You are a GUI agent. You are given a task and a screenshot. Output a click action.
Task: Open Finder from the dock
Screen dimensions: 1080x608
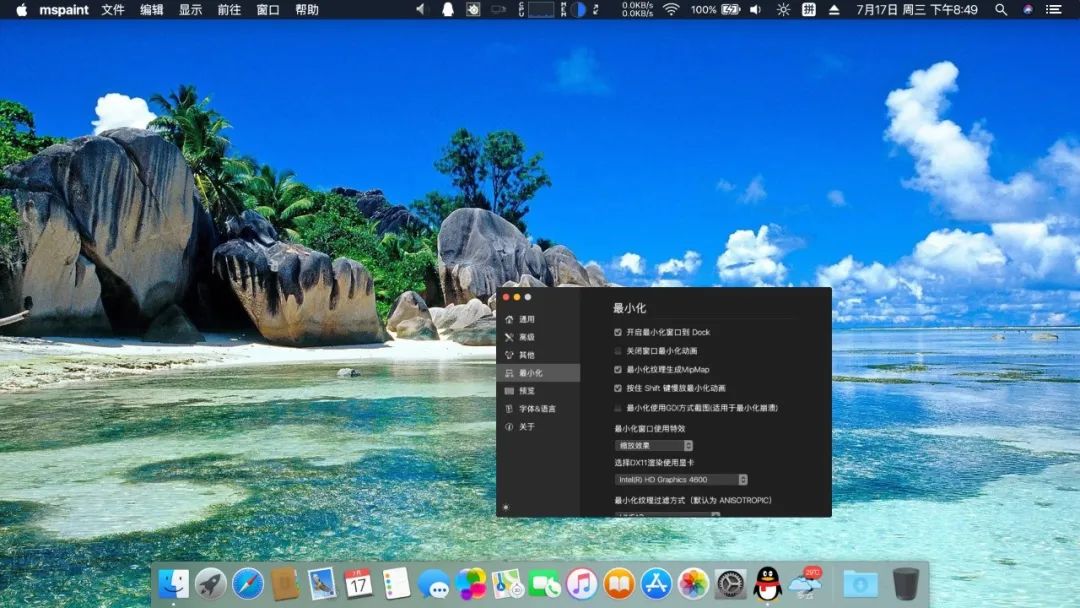(173, 584)
